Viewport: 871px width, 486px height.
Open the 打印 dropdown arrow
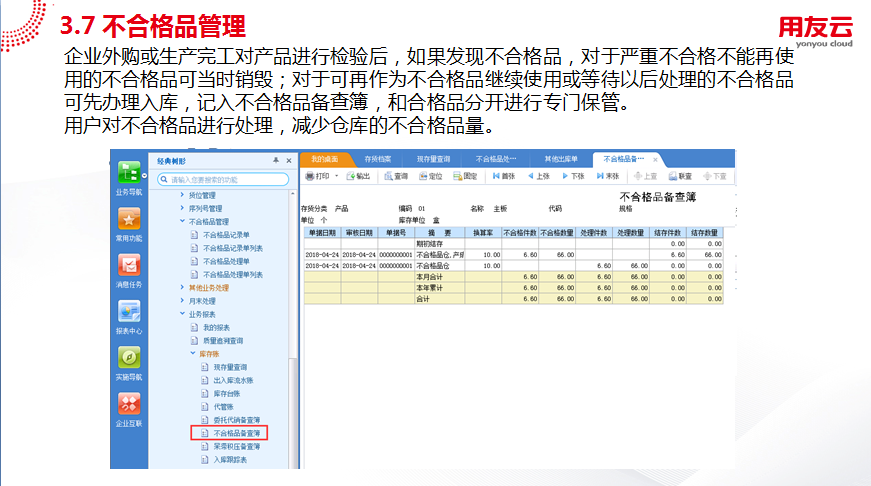[x=337, y=176]
